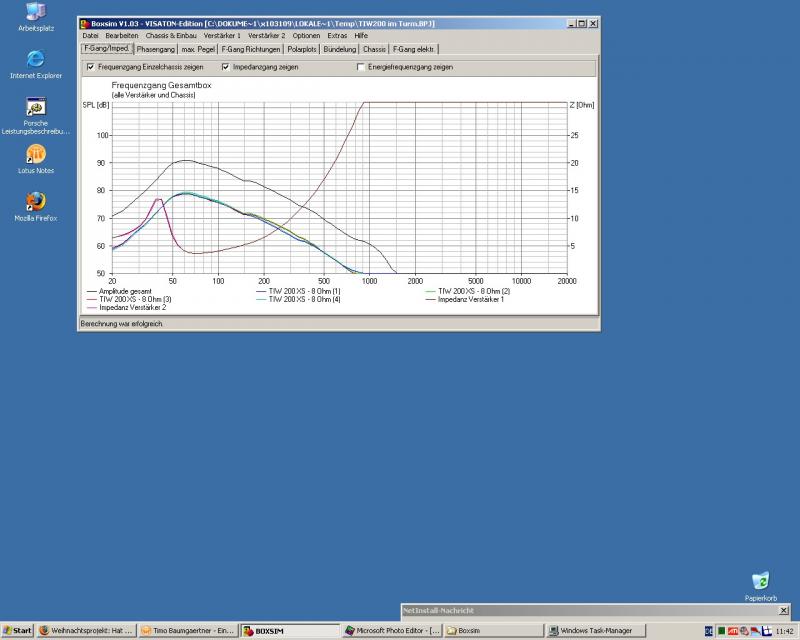This screenshot has width=800, height=640.
Task: Open the Arbeitsplatz desktop icon
Action: tap(36, 12)
